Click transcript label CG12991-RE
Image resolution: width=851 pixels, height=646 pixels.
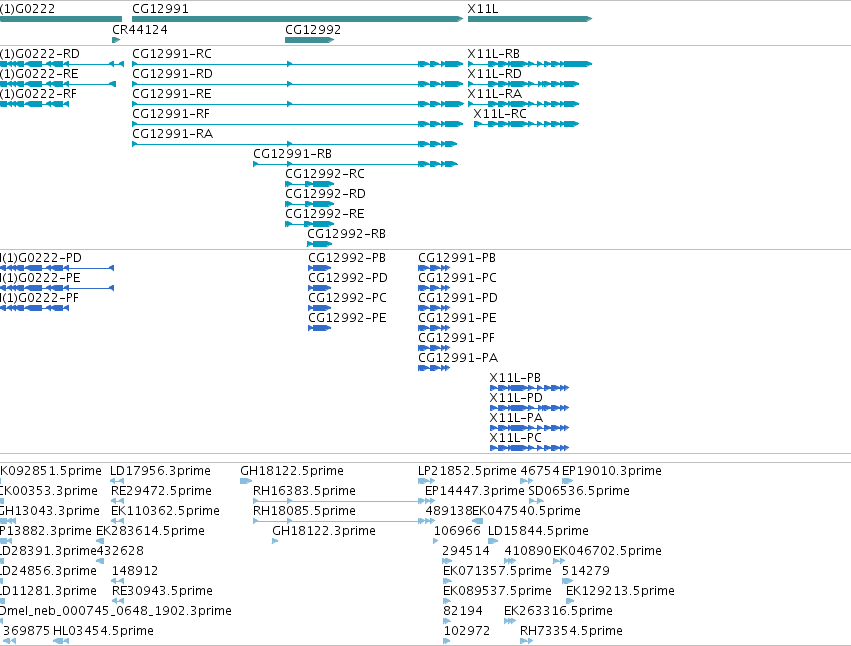[x=172, y=94]
